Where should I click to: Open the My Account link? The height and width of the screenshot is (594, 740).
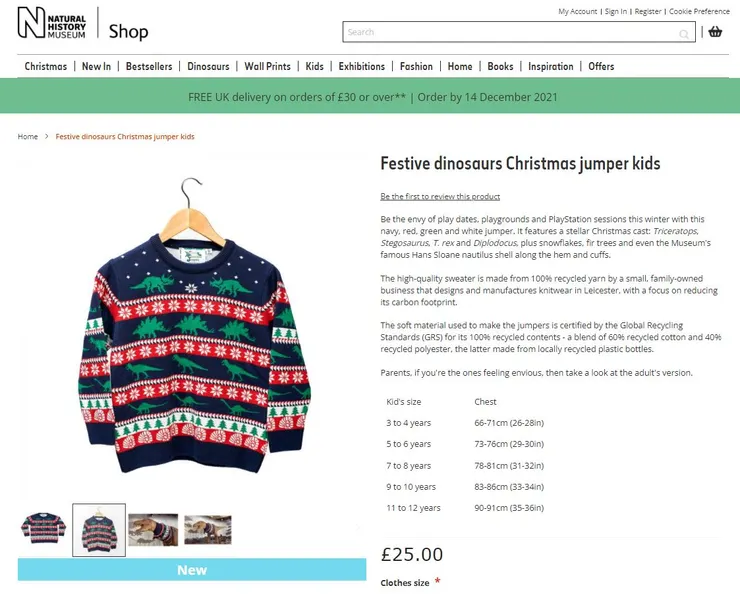point(577,11)
